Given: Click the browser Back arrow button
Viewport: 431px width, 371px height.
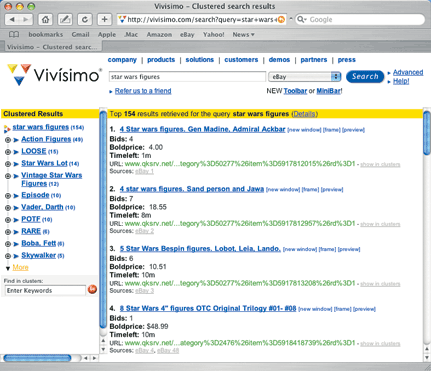Looking at the screenshot, I should (12, 19).
